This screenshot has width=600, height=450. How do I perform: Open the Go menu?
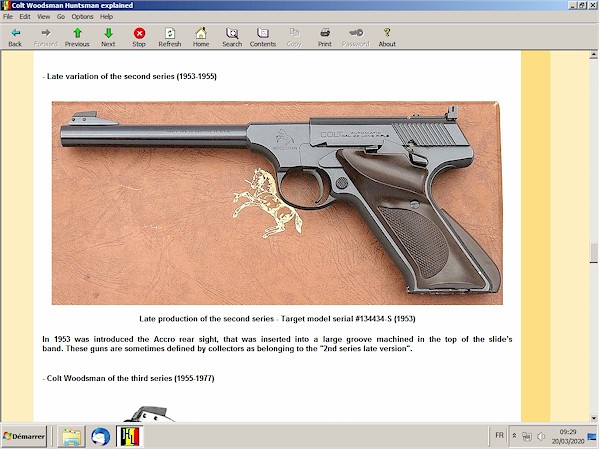[x=61, y=17]
